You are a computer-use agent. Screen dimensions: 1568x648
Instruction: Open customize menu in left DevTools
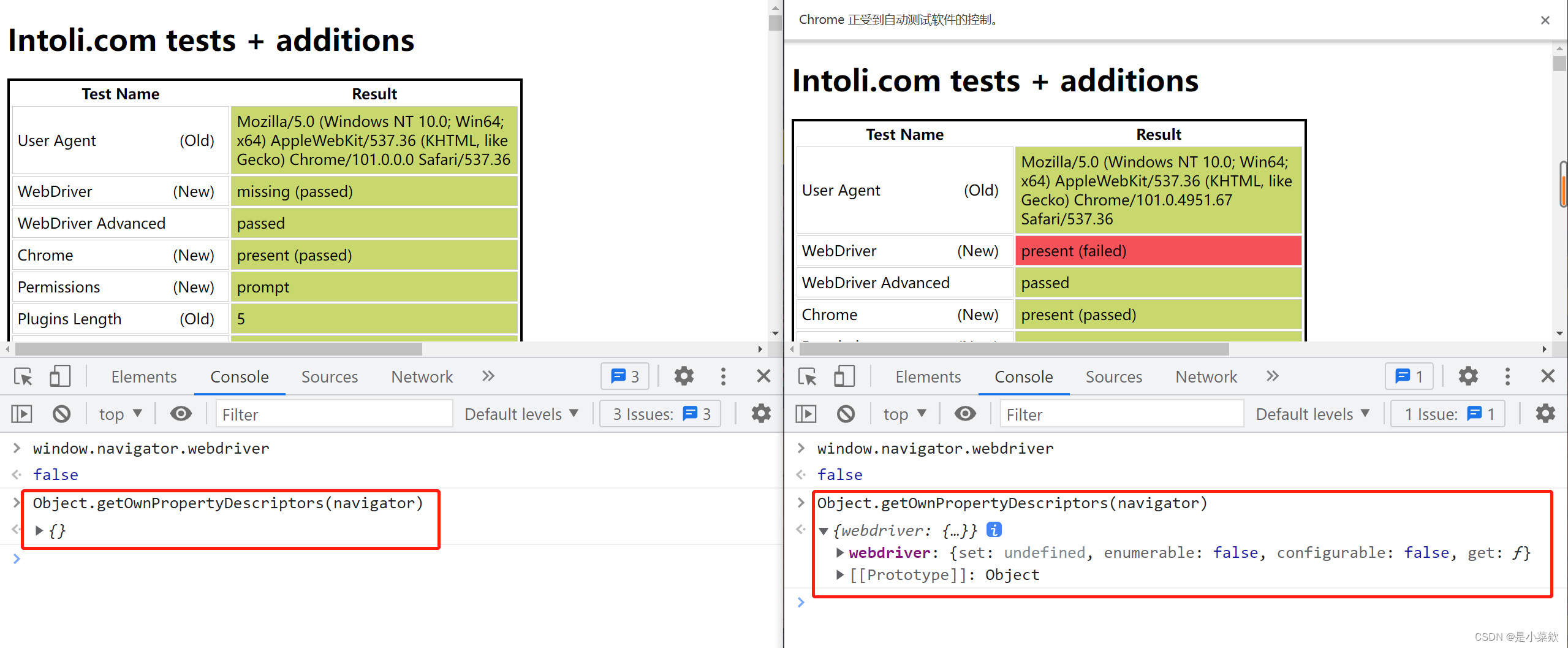click(x=723, y=376)
